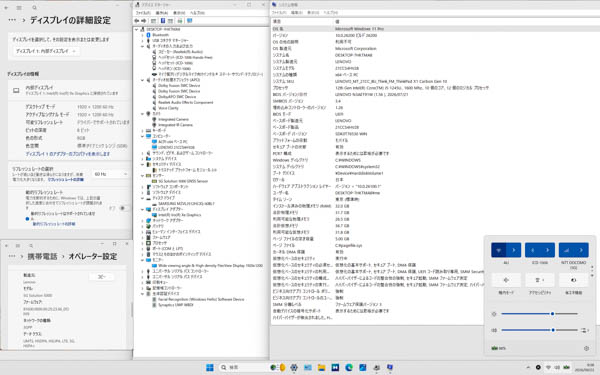Click the blue Help icon in Device Manager toolbar

coord(163,21)
